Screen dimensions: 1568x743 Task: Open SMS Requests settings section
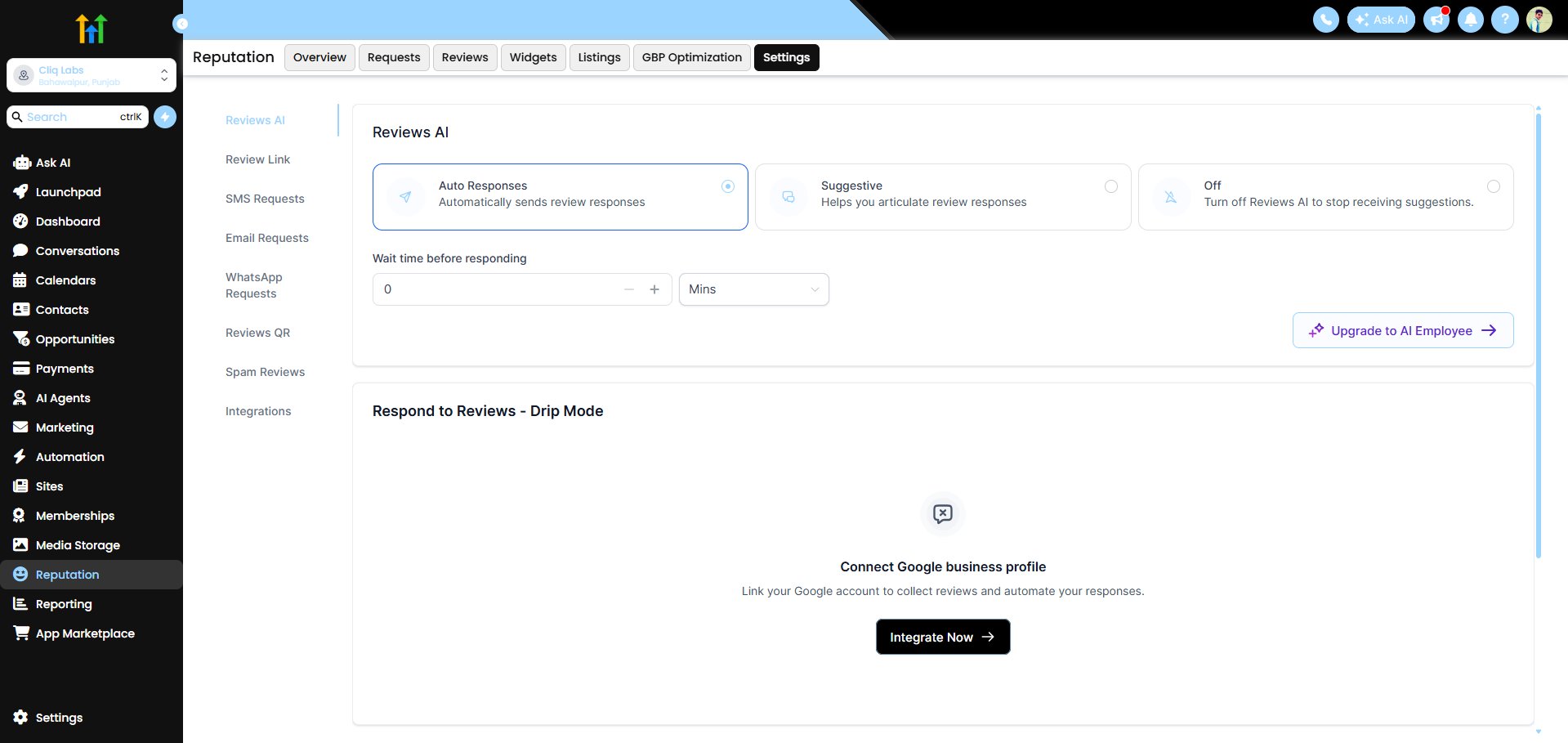265,199
